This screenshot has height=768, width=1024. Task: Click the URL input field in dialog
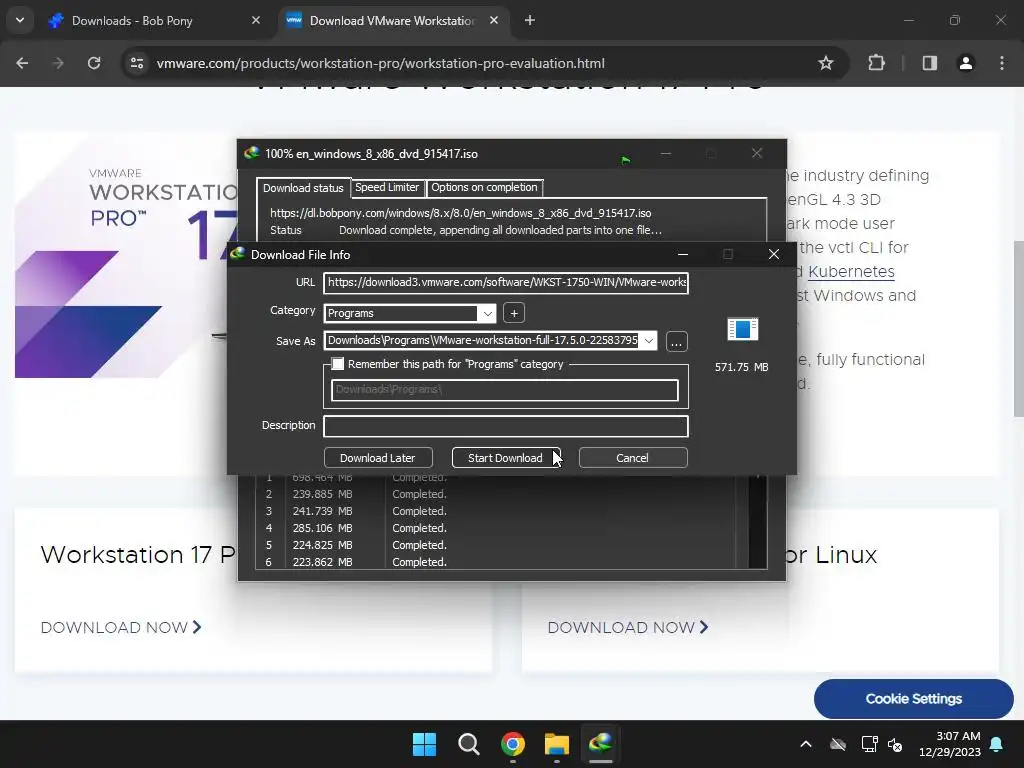pyautogui.click(x=506, y=283)
